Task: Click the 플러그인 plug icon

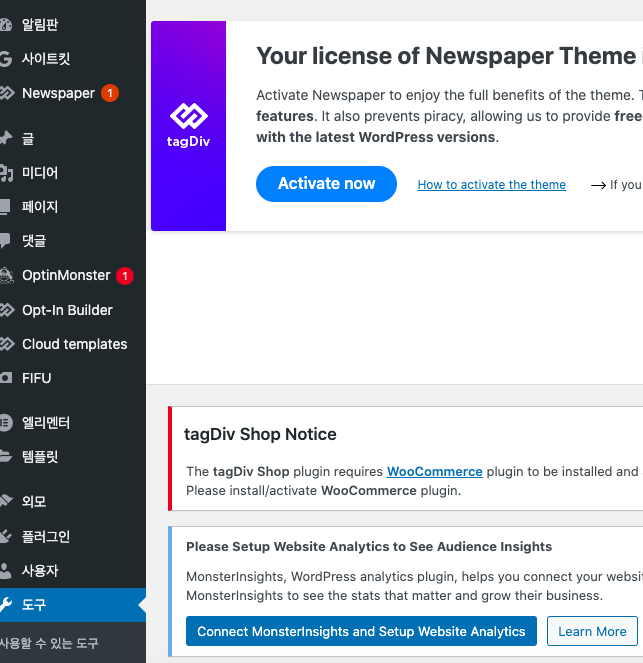Action: coord(5,536)
